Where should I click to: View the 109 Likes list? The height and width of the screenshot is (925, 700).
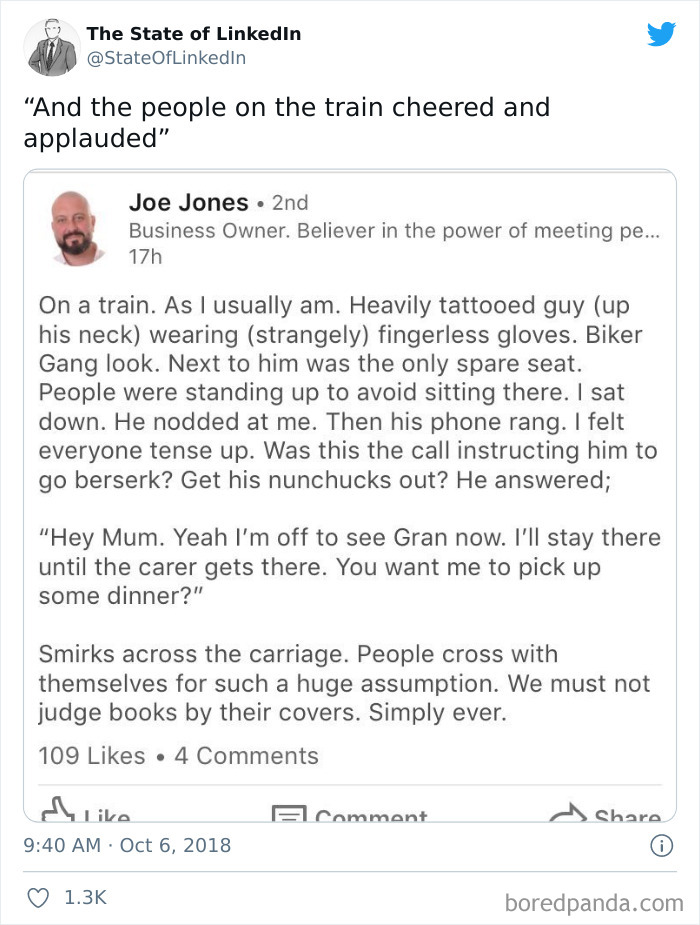click(x=91, y=756)
